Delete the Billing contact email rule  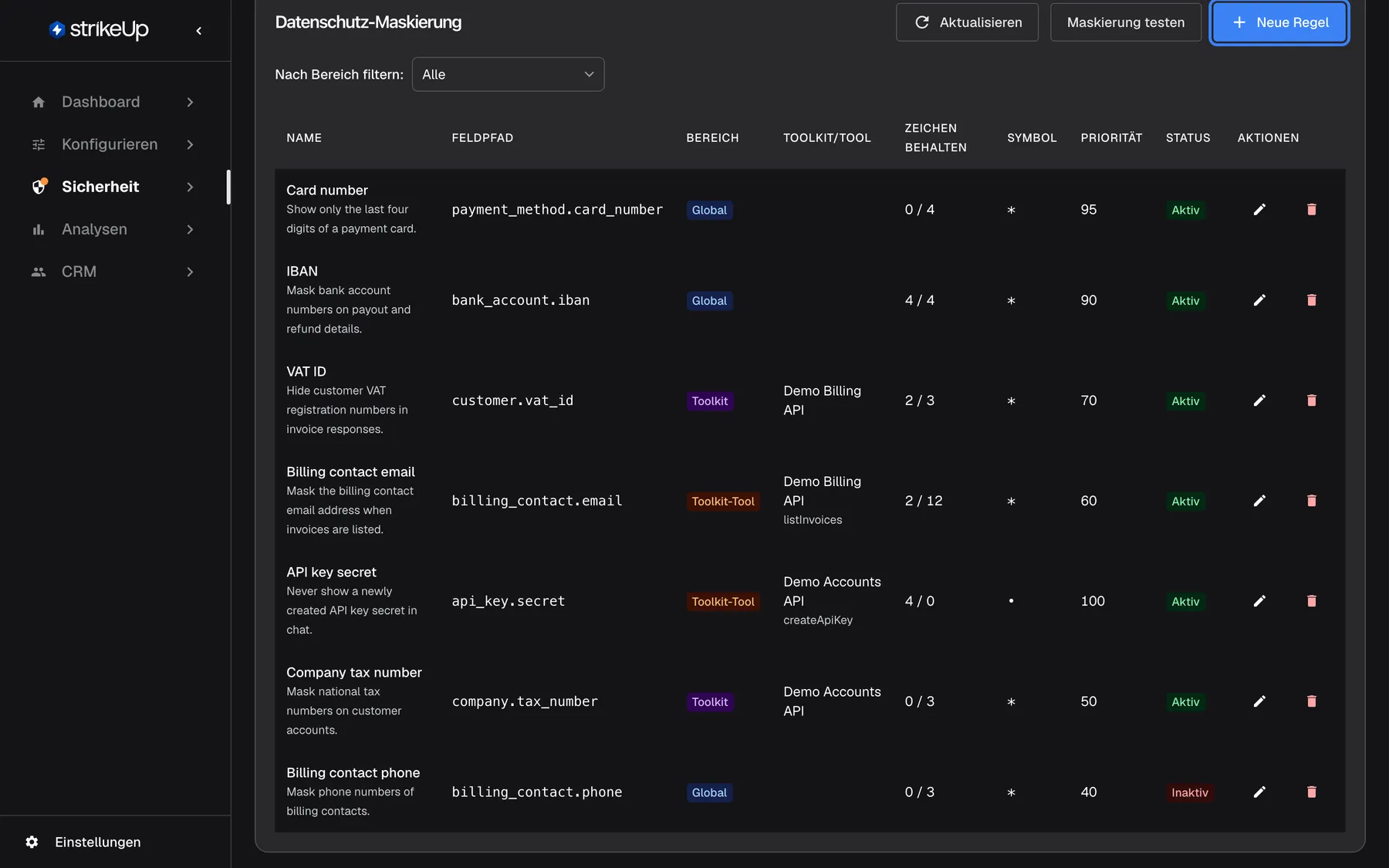pyautogui.click(x=1311, y=501)
